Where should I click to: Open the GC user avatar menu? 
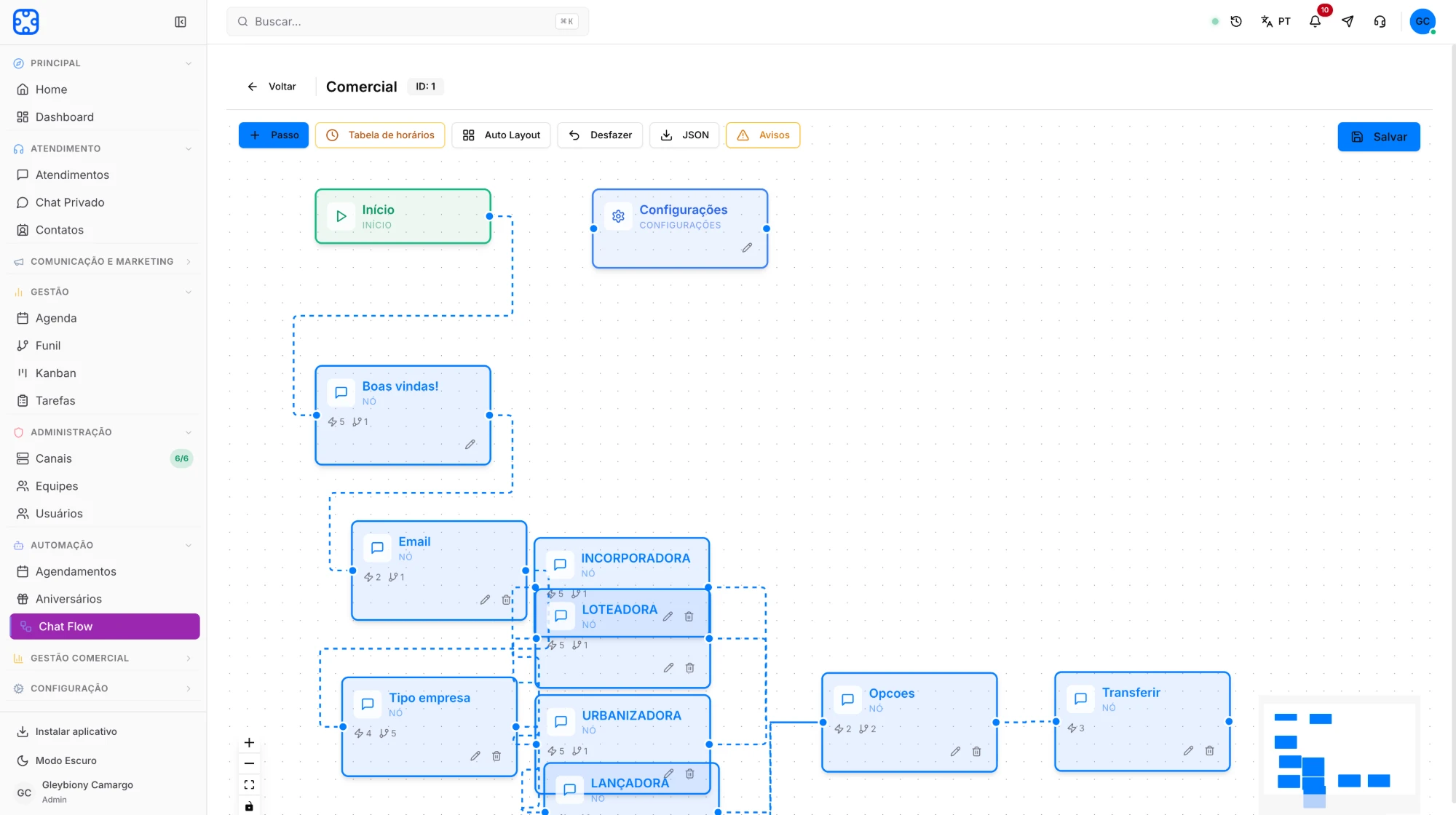1423,22
